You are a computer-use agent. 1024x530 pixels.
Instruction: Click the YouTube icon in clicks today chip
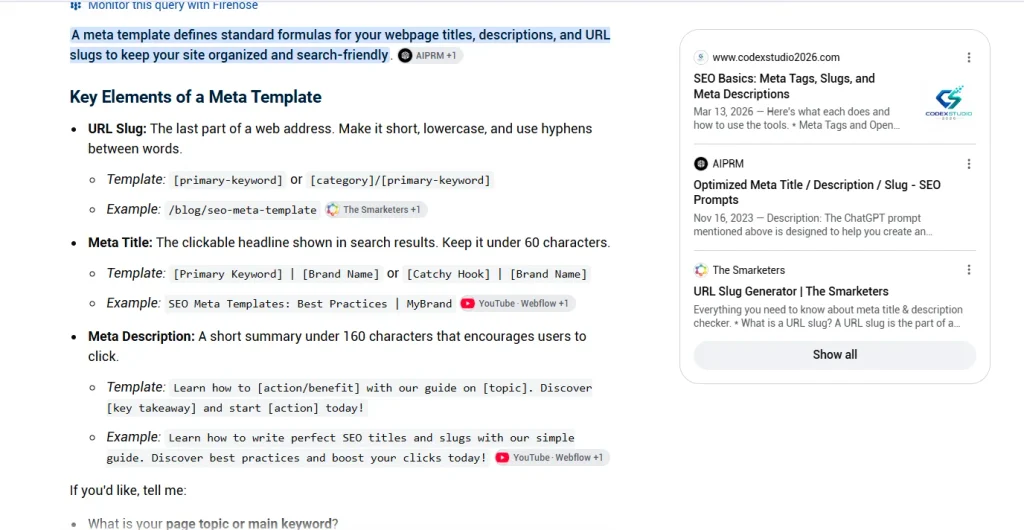502,458
